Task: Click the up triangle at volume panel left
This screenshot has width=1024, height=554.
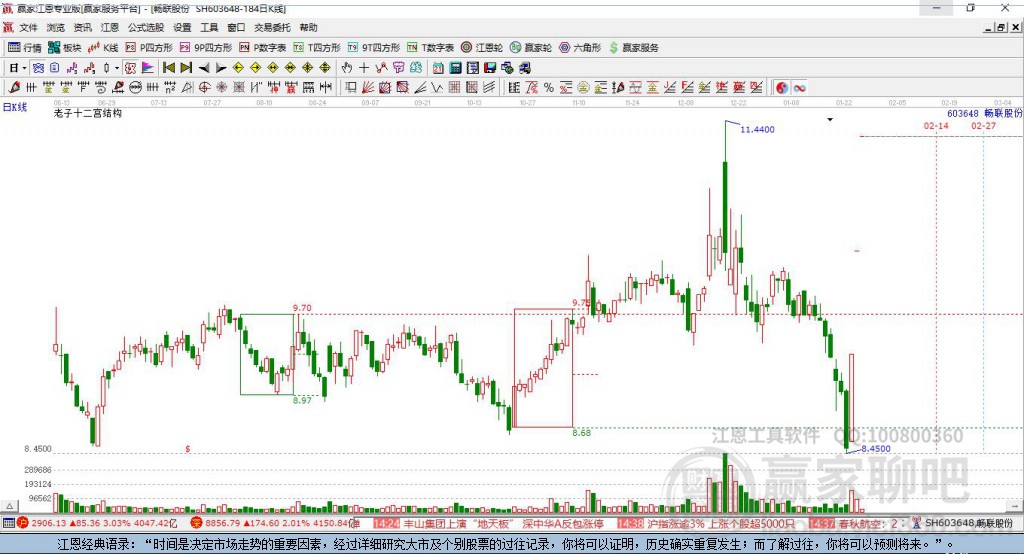Action: (x=9, y=506)
